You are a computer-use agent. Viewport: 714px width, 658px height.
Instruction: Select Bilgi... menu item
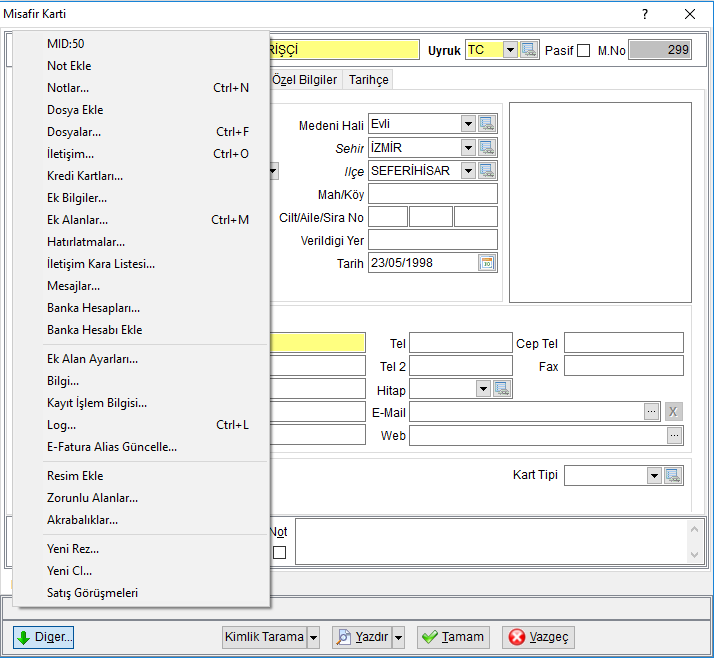pyautogui.click(x=141, y=381)
